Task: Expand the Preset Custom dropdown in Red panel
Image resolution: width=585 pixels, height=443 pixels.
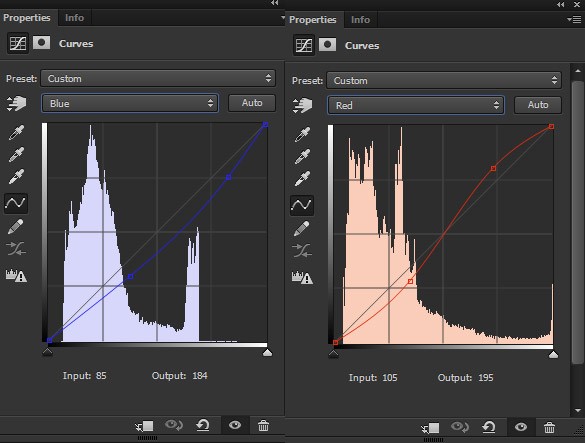Action: coord(444,81)
